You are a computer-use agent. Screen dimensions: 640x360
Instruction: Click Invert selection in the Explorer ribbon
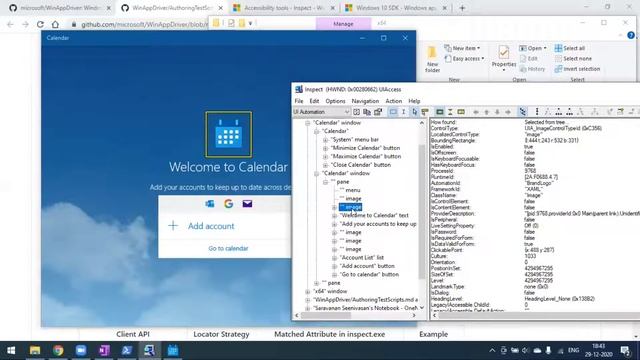coord(577,69)
